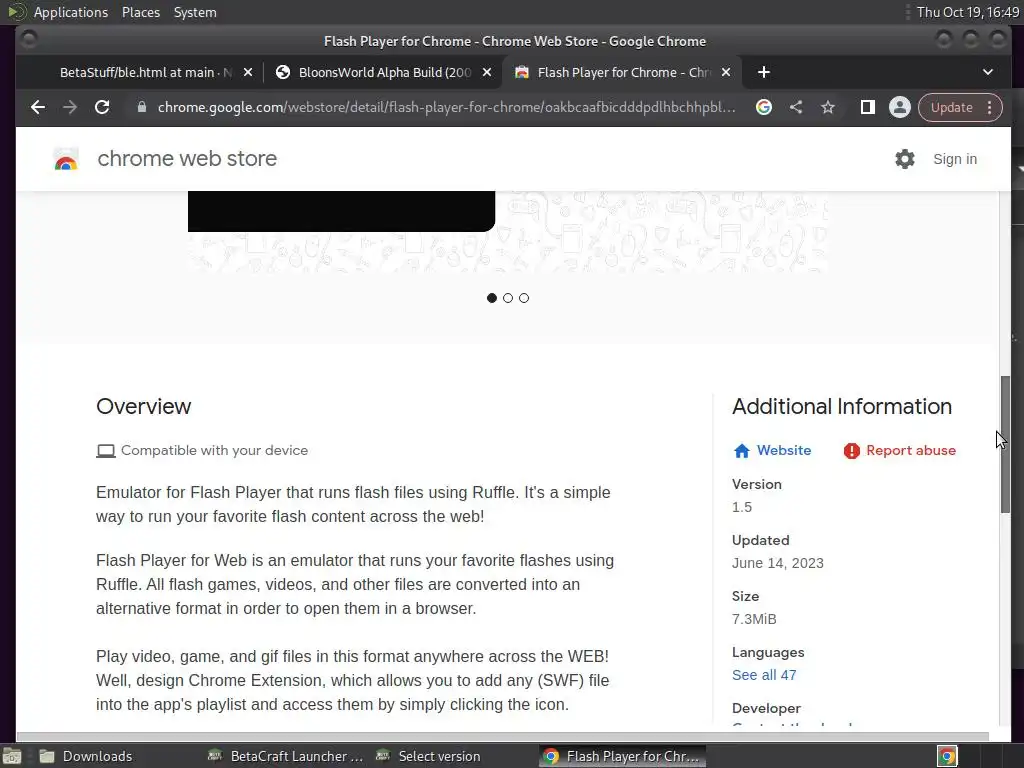
Task: Open a new tab with plus icon
Action: [x=763, y=72]
